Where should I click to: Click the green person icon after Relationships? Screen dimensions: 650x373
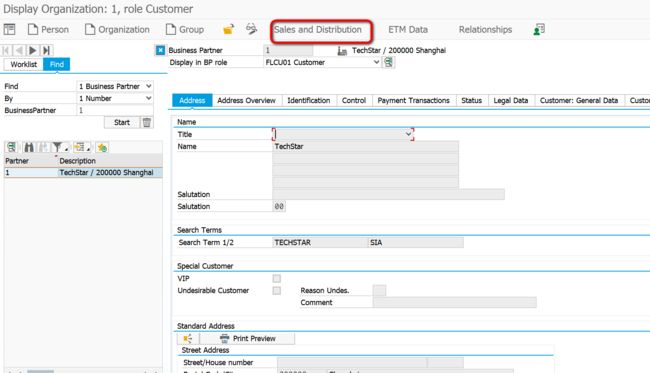point(539,29)
